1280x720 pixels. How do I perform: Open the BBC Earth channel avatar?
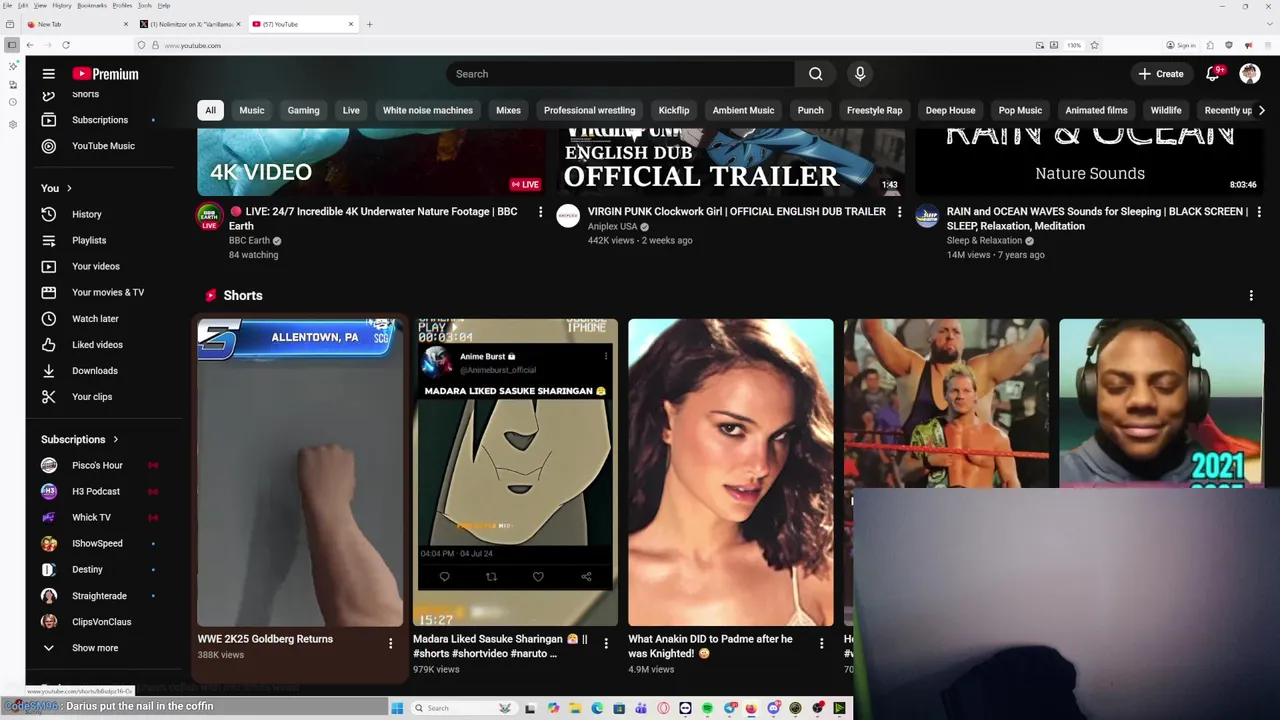(x=209, y=217)
